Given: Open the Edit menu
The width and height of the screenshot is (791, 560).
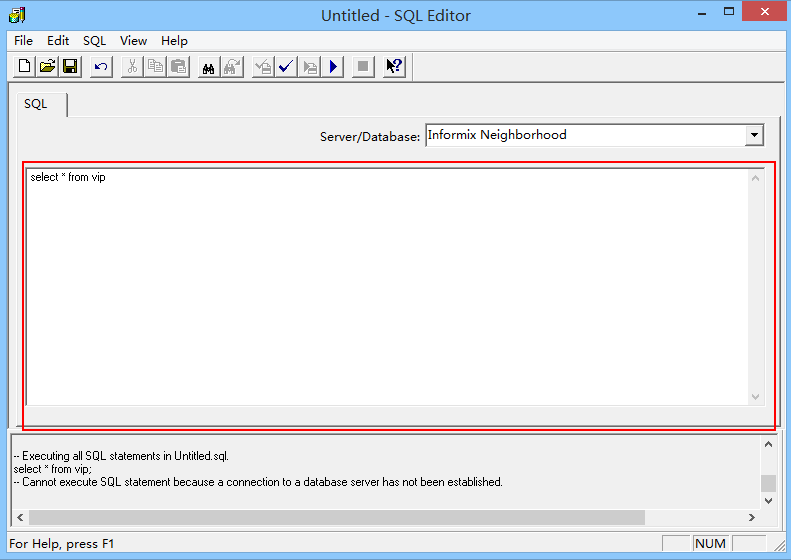Looking at the screenshot, I should point(58,41).
